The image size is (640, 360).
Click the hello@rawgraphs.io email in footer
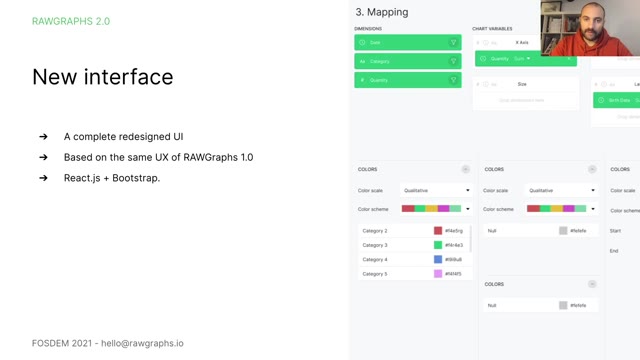[142, 343]
